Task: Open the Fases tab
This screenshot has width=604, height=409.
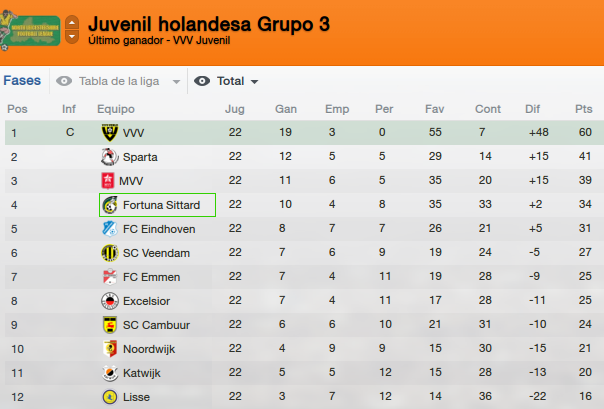Action: coord(22,80)
